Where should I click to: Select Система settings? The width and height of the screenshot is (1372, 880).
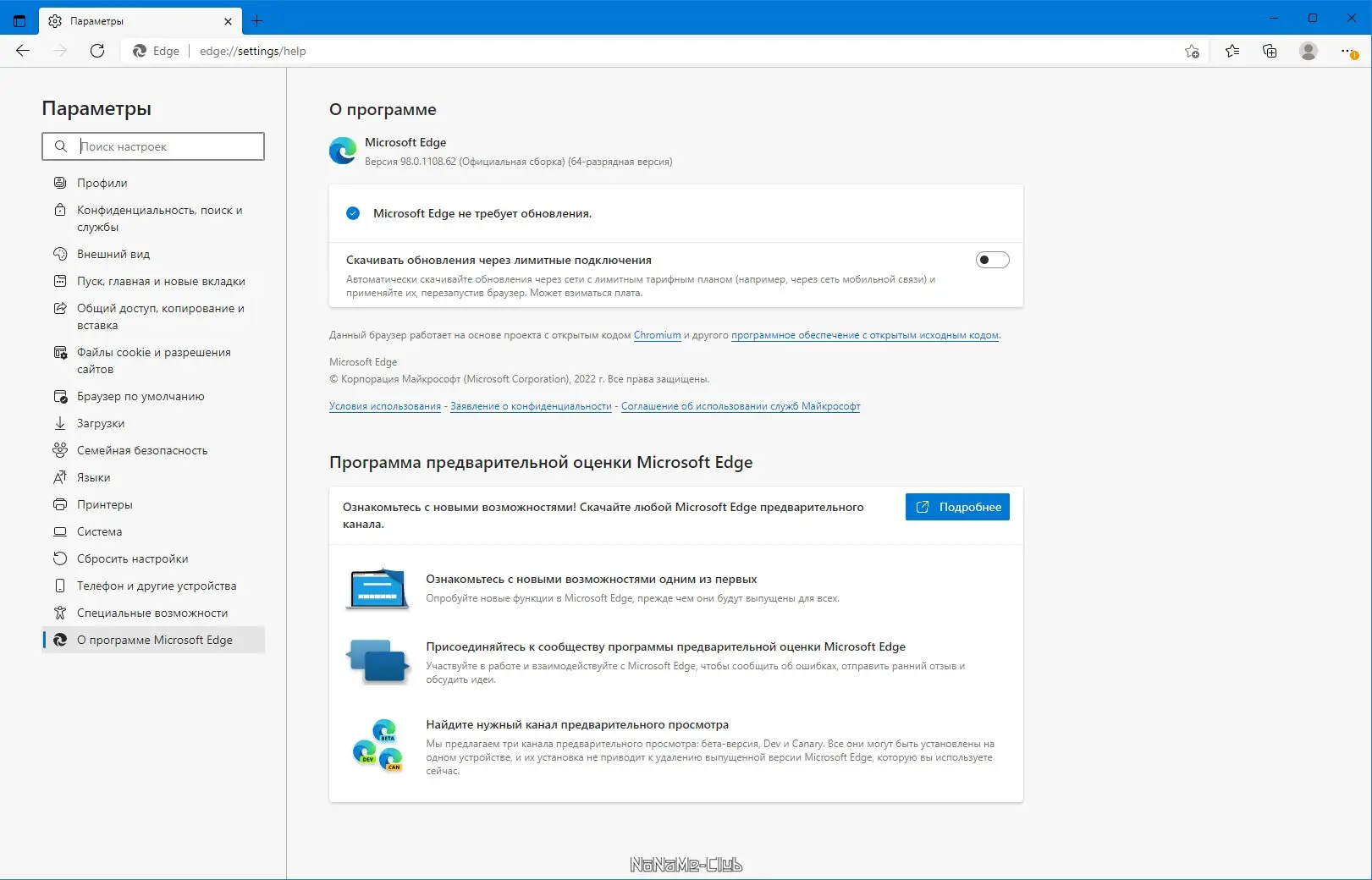coord(153,531)
